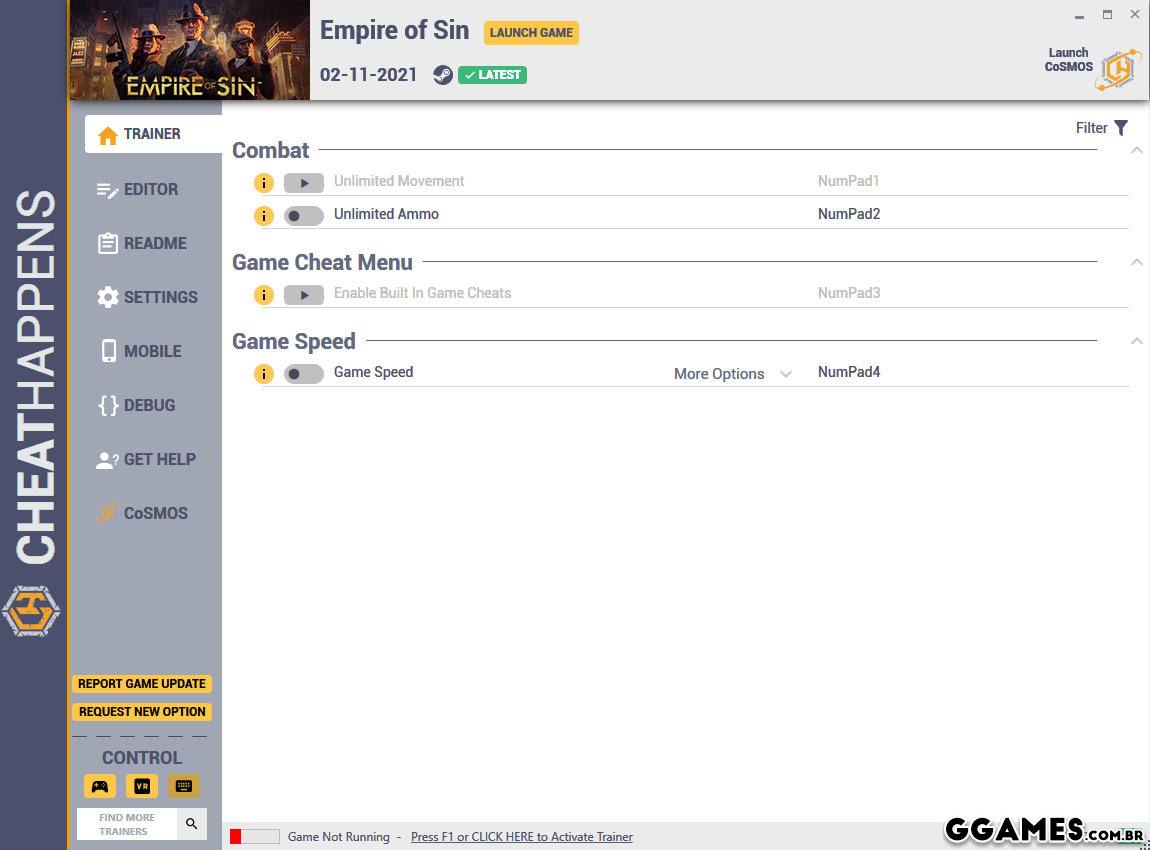Click the Find More Trainers search field

tap(127, 824)
